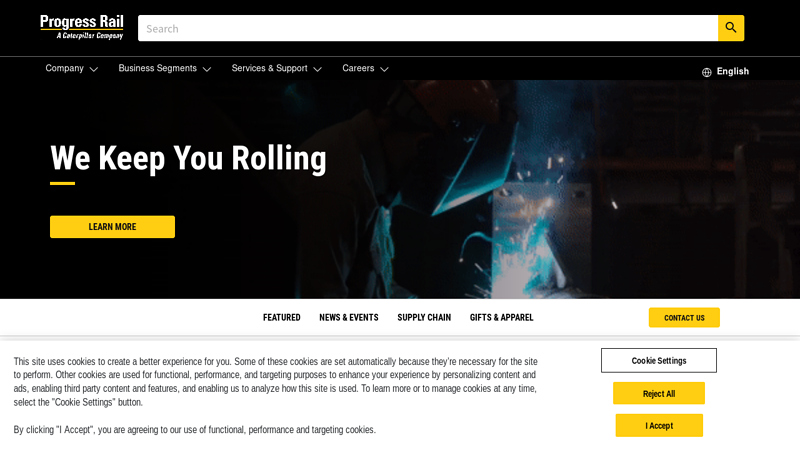
Task: Go to News & Events tab
Action: tap(349, 317)
